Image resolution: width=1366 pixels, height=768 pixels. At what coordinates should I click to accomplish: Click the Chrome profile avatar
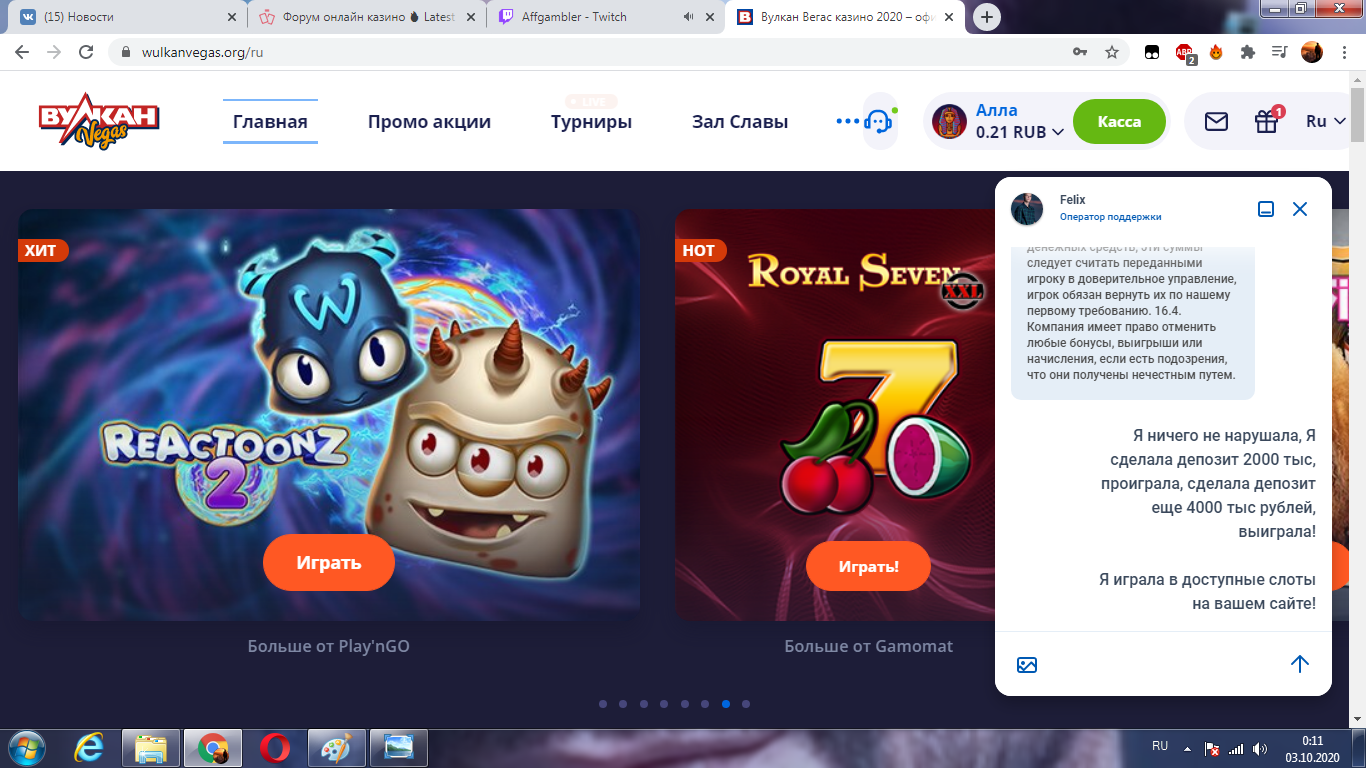click(1312, 52)
